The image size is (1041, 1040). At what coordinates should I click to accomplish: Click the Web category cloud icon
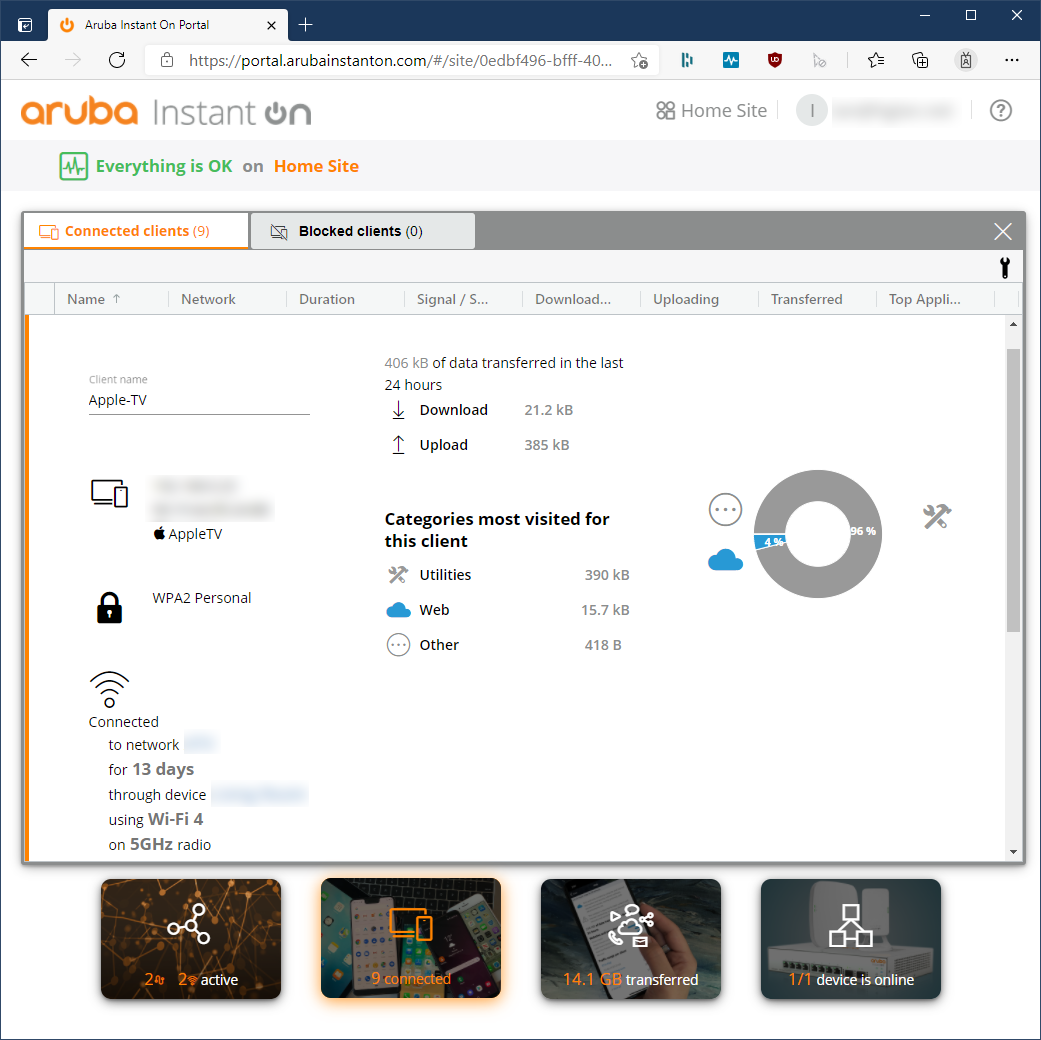coord(398,610)
